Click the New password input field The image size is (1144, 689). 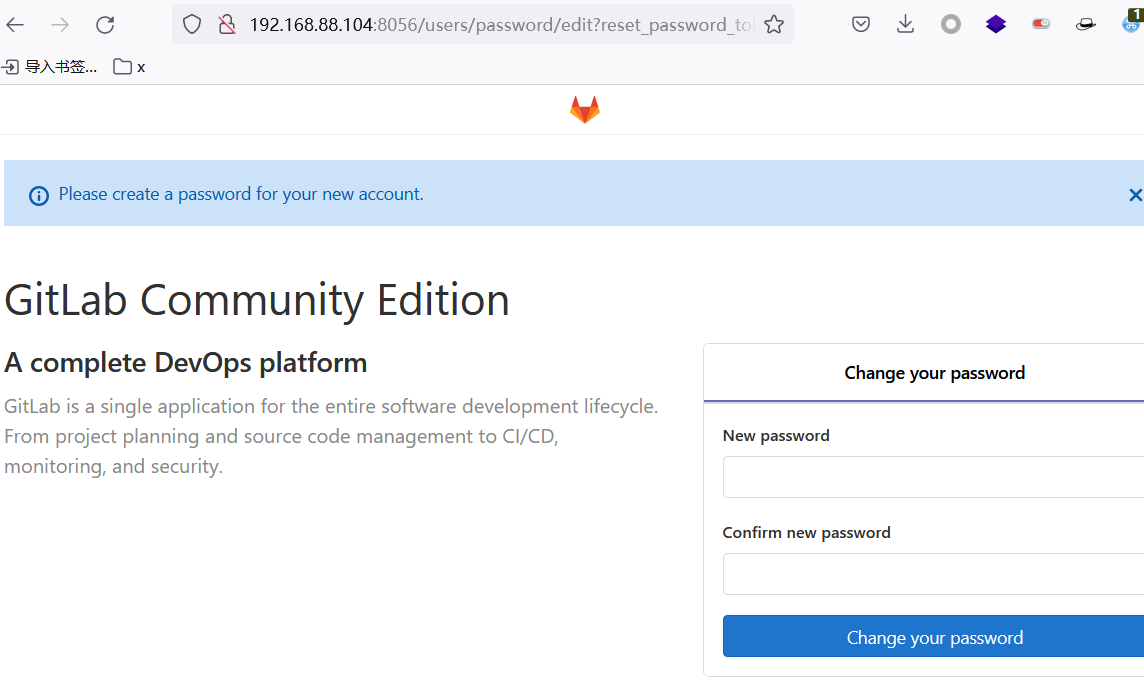pyautogui.click(x=933, y=477)
